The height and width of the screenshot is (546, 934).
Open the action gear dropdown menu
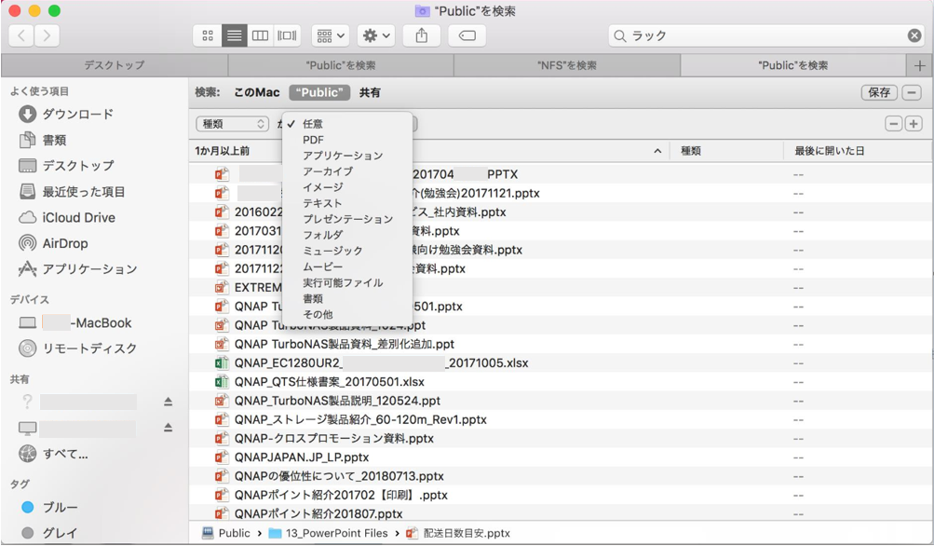point(376,35)
